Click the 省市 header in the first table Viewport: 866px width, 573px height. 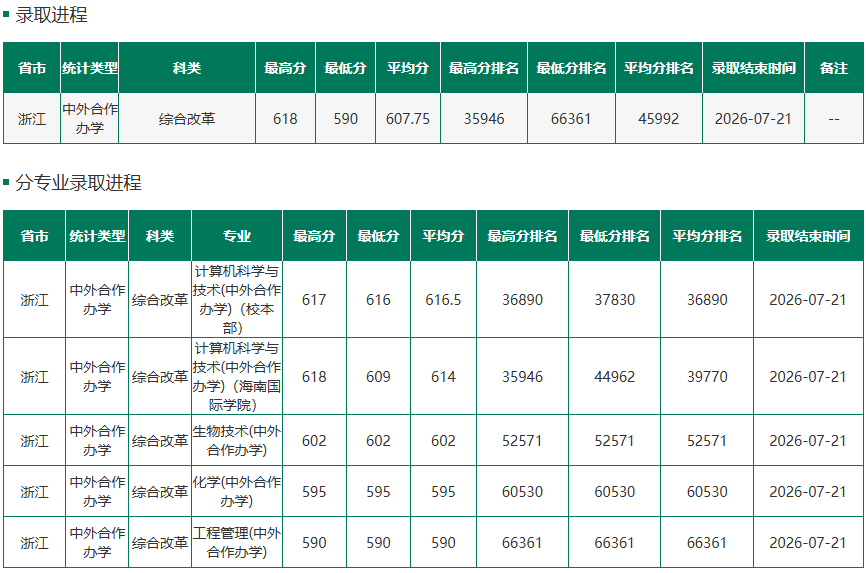tap(32, 68)
